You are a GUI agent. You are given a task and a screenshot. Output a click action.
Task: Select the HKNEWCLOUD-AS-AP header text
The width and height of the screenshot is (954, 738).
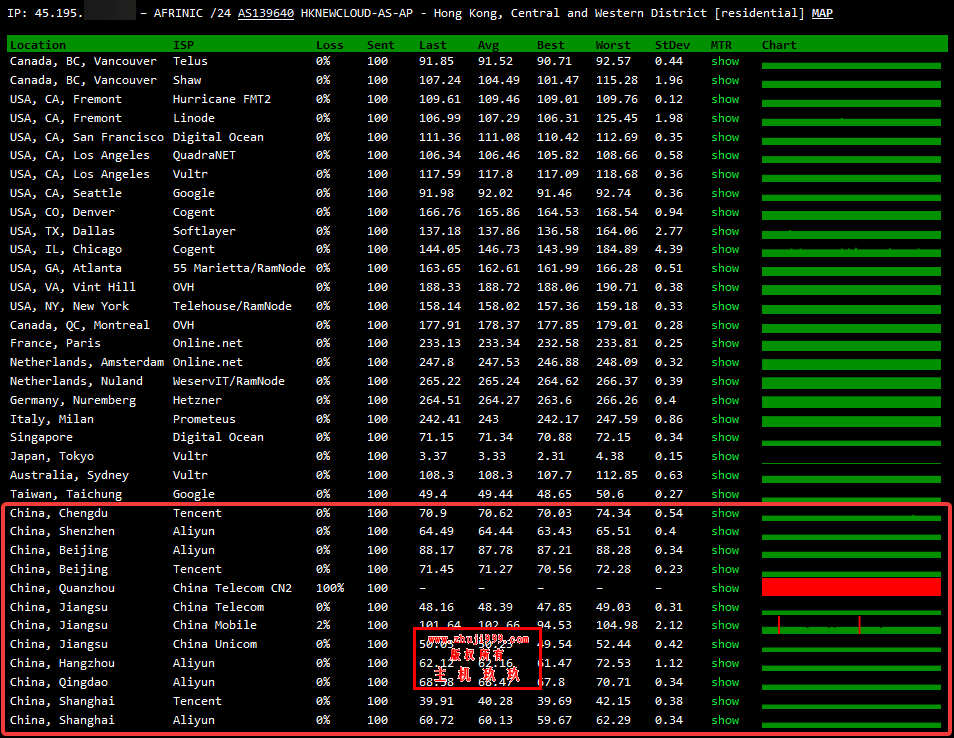tap(357, 13)
